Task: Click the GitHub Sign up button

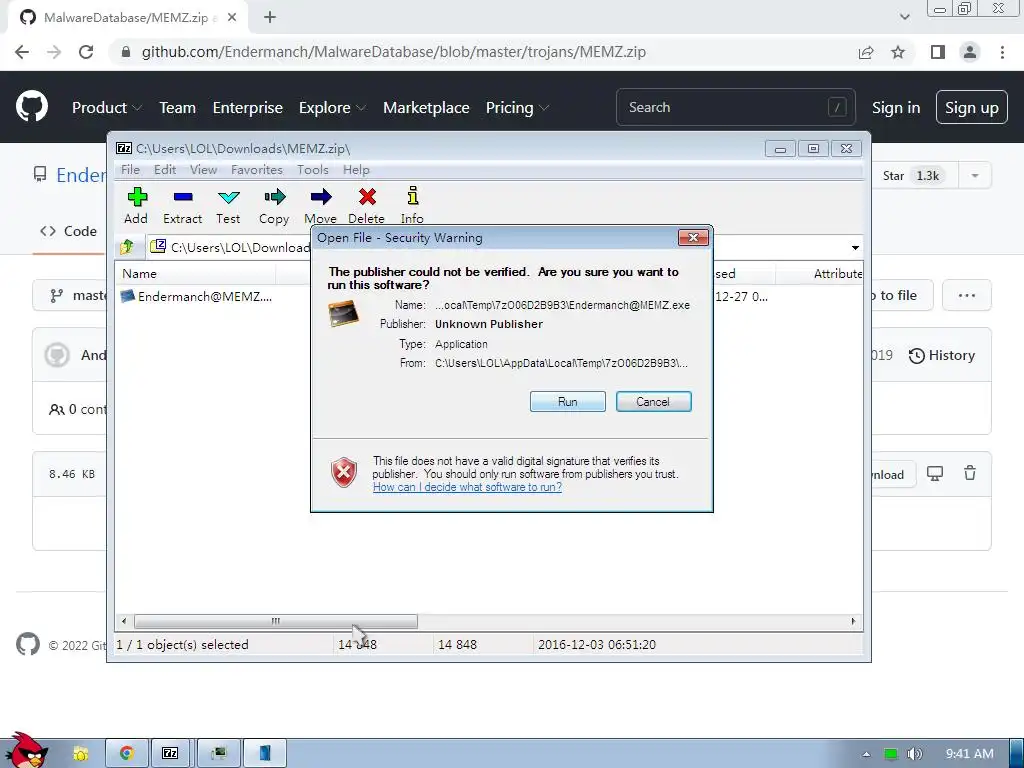Action: [972, 108]
